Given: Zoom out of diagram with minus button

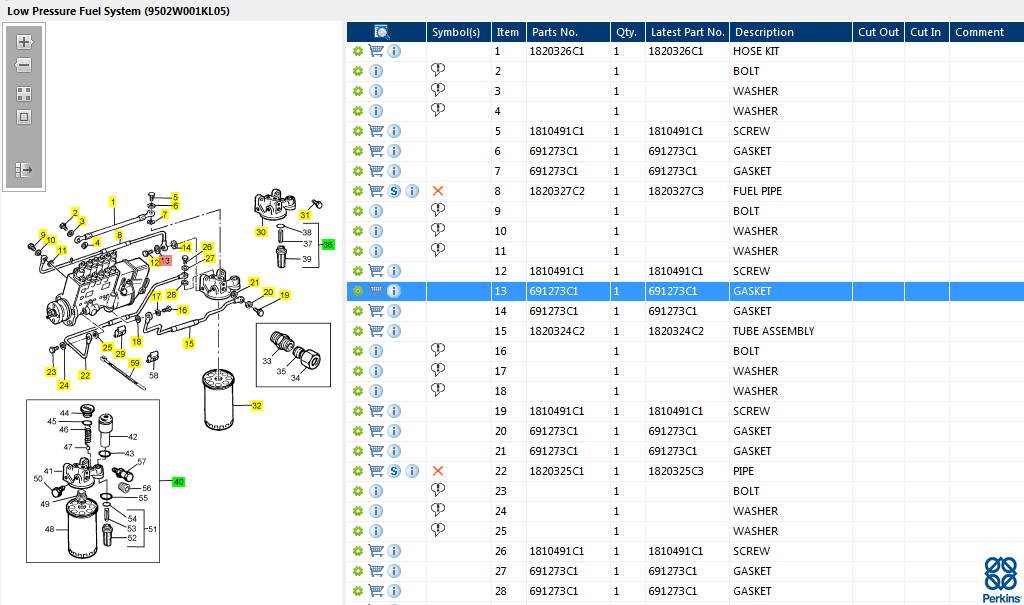Looking at the screenshot, I should 24,65.
